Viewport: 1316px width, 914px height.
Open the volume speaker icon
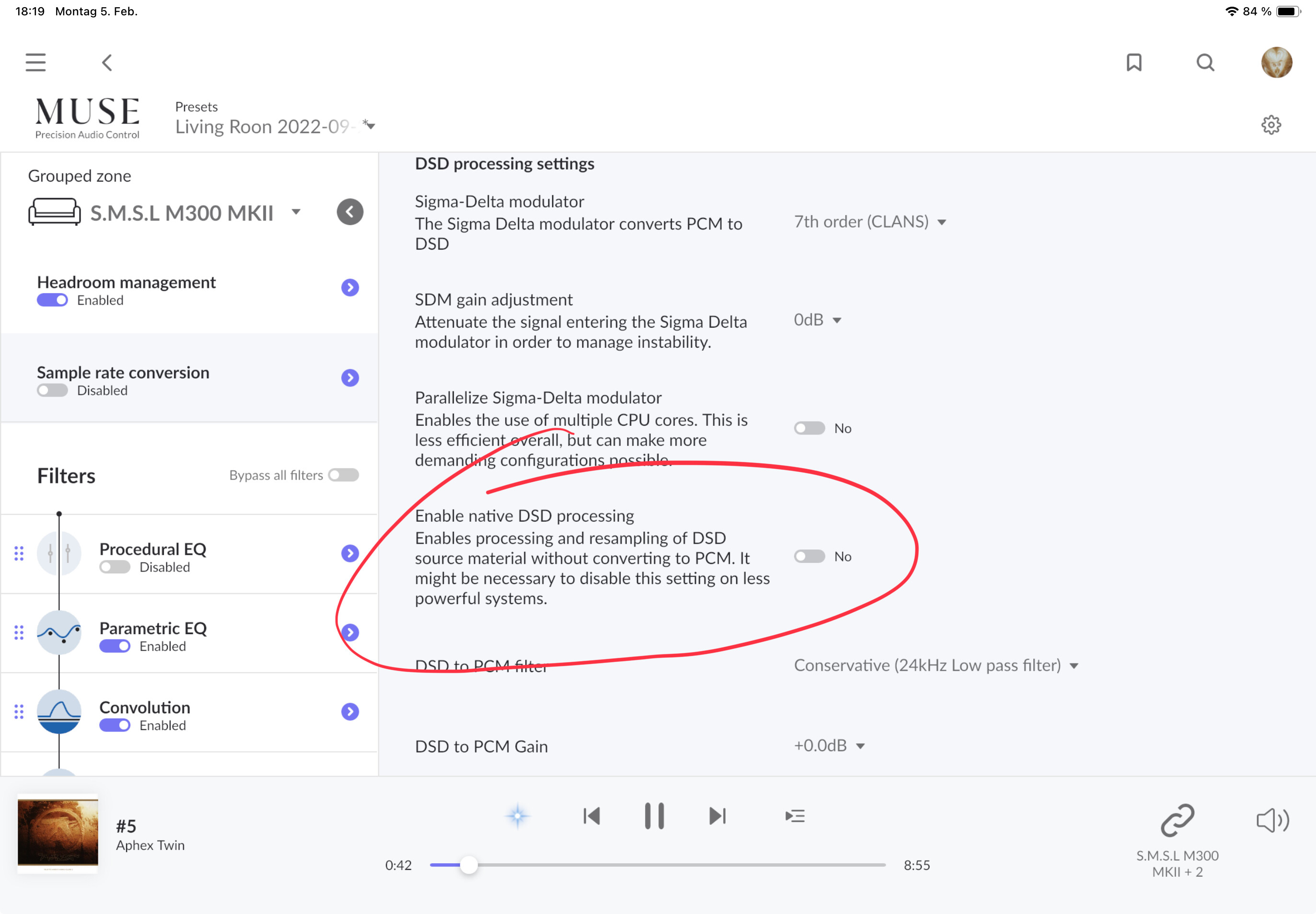pyautogui.click(x=1272, y=820)
